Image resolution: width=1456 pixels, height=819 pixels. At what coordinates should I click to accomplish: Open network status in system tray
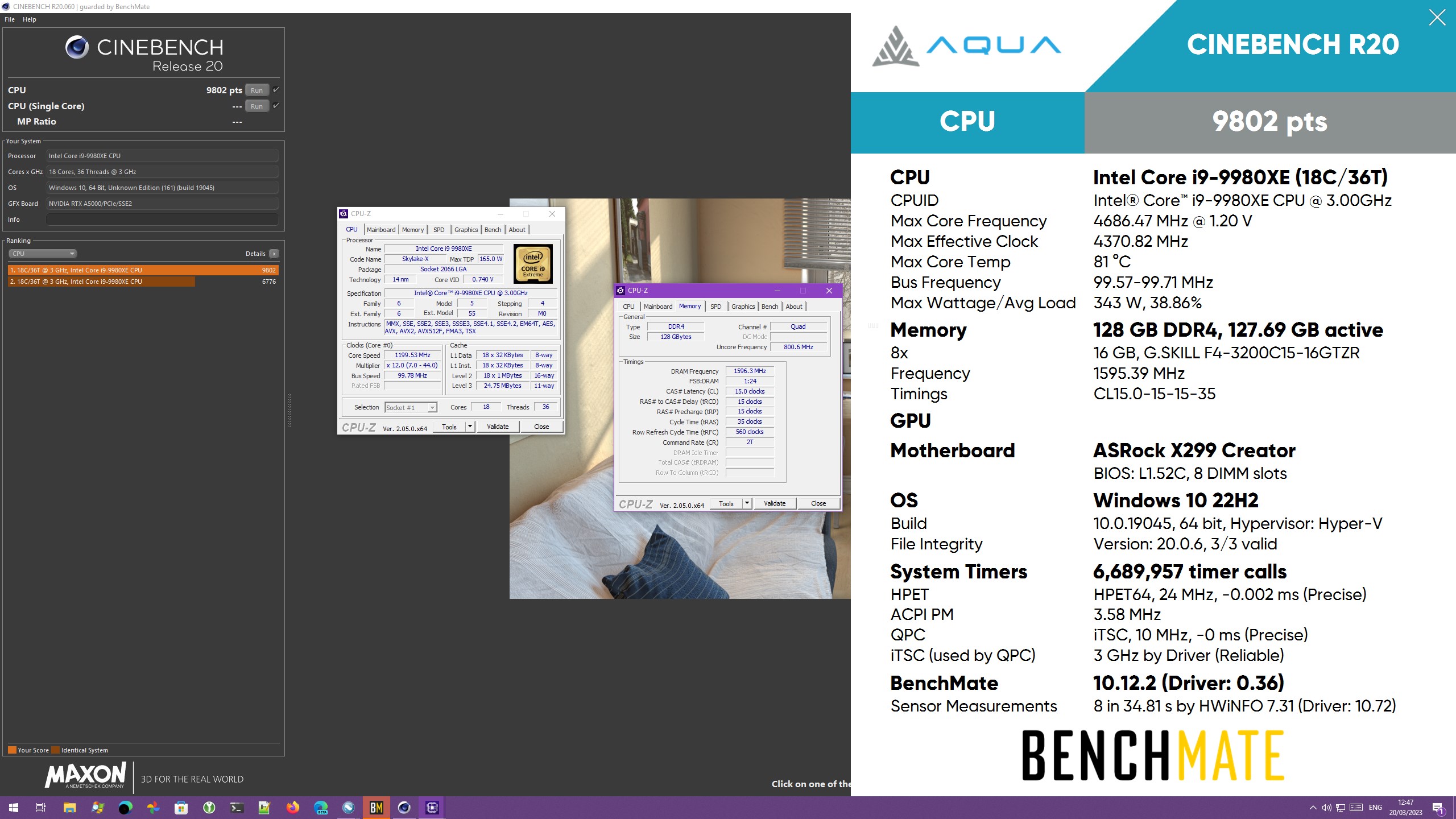1341,808
